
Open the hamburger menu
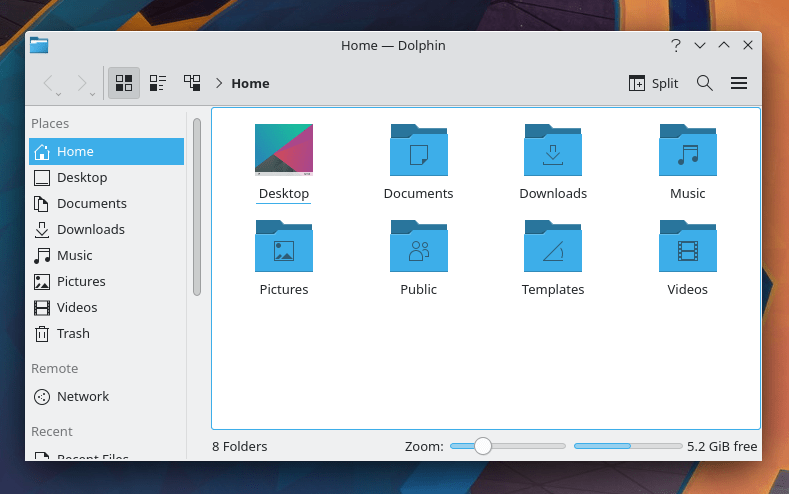tap(739, 83)
